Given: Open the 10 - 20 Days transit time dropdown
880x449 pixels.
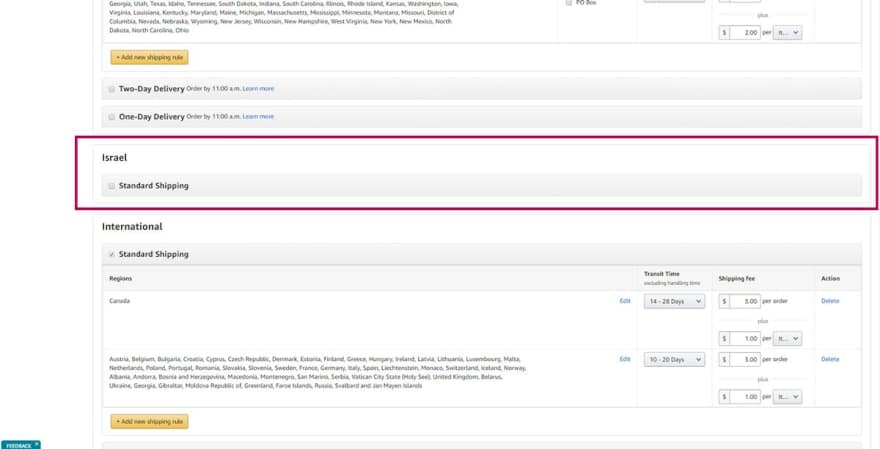Looking at the screenshot, I should coord(674,359).
